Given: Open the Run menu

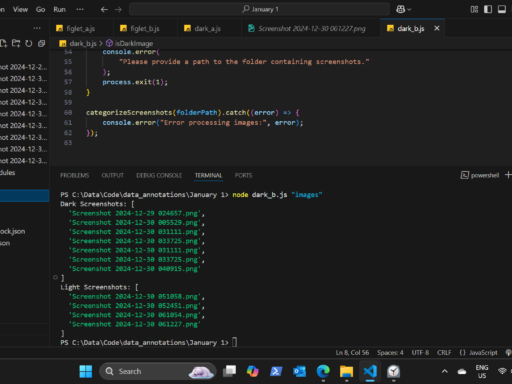Looking at the screenshot, I should [59, 9].
